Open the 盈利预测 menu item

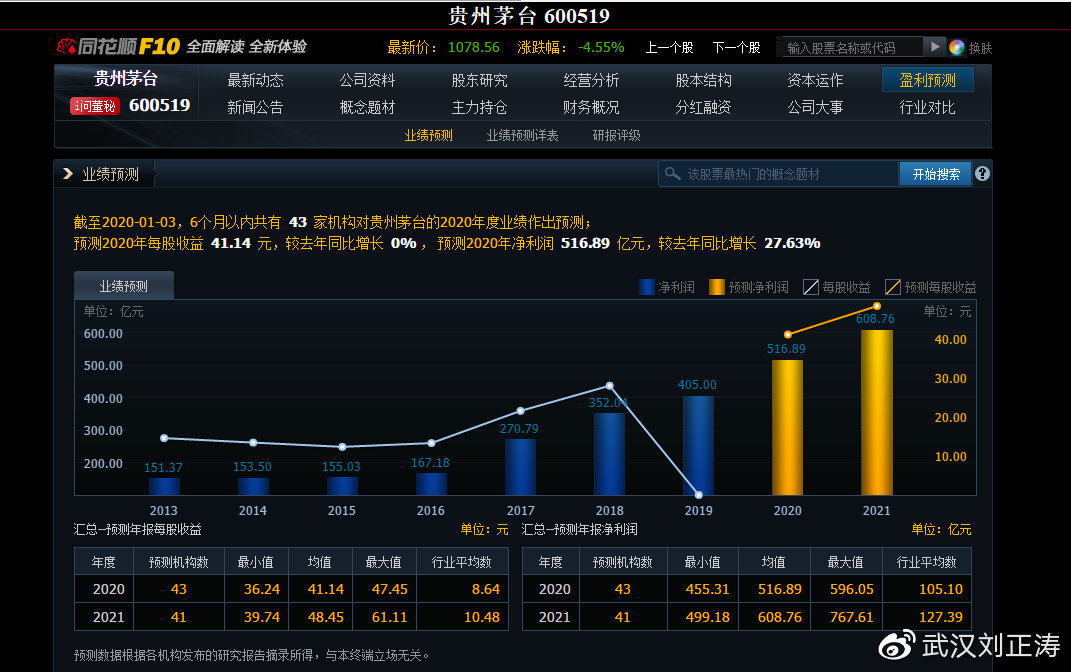[926, 80]
